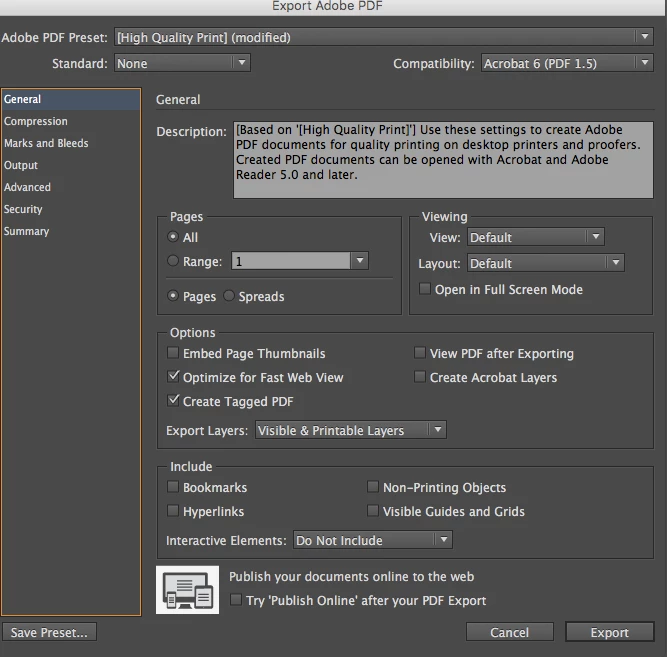
Task: Click the Save Preset button
Action: pos(49,632)
